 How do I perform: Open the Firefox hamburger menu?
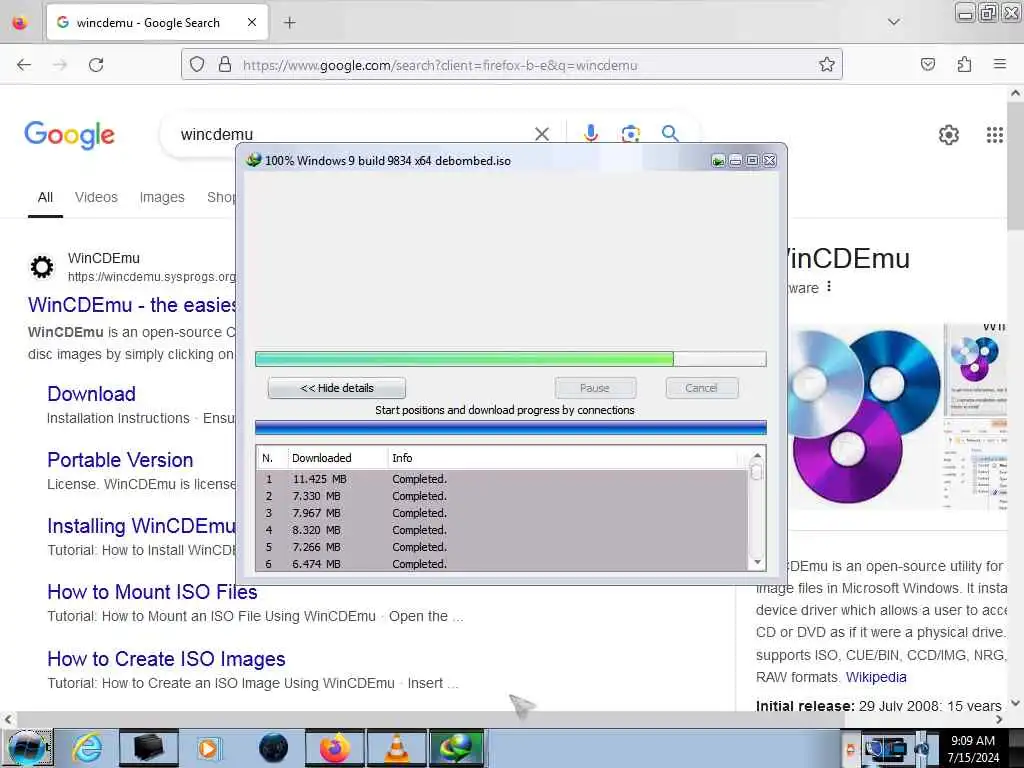[x=999, y=64]
